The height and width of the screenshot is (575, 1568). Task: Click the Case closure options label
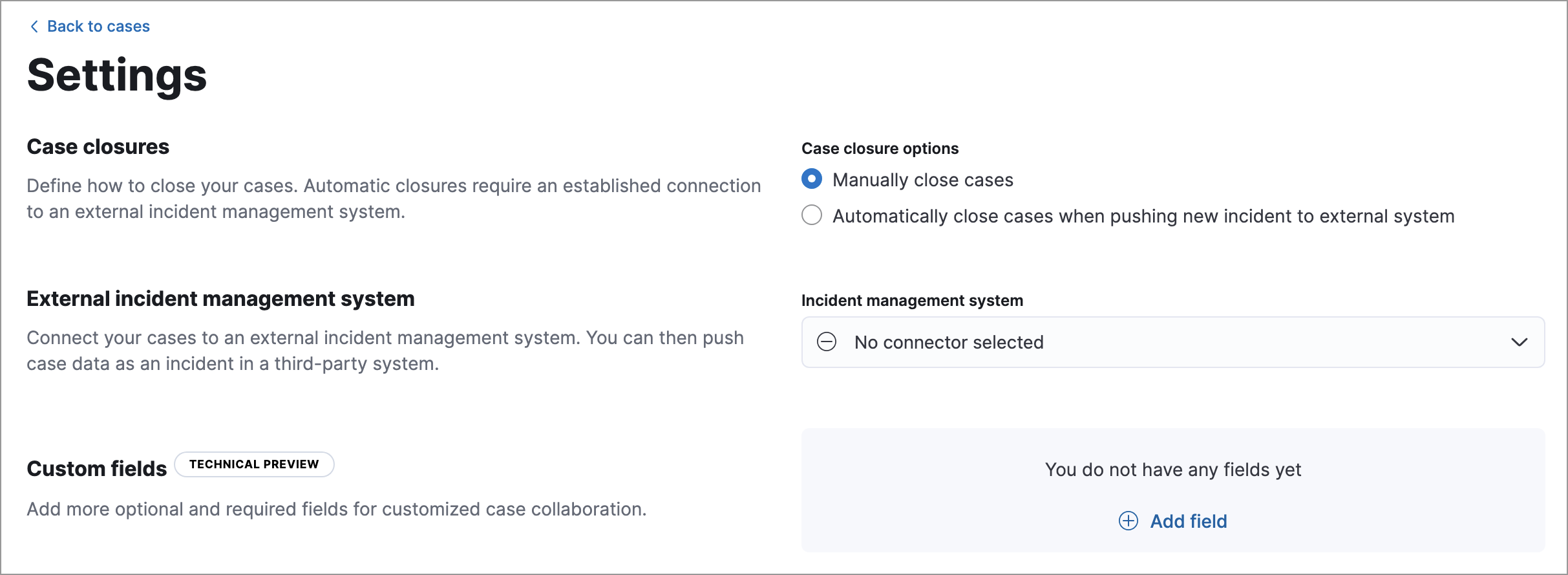[880, 149]
